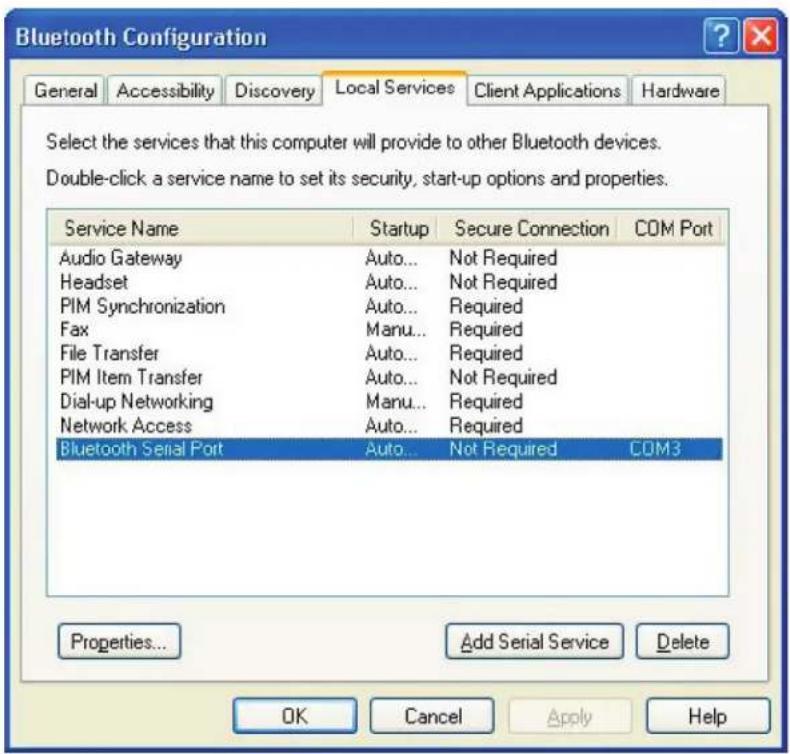The height and width of the screenshot is (754, 790).
Task: Click the COM3 value in the list
Action: coord(655,449)
